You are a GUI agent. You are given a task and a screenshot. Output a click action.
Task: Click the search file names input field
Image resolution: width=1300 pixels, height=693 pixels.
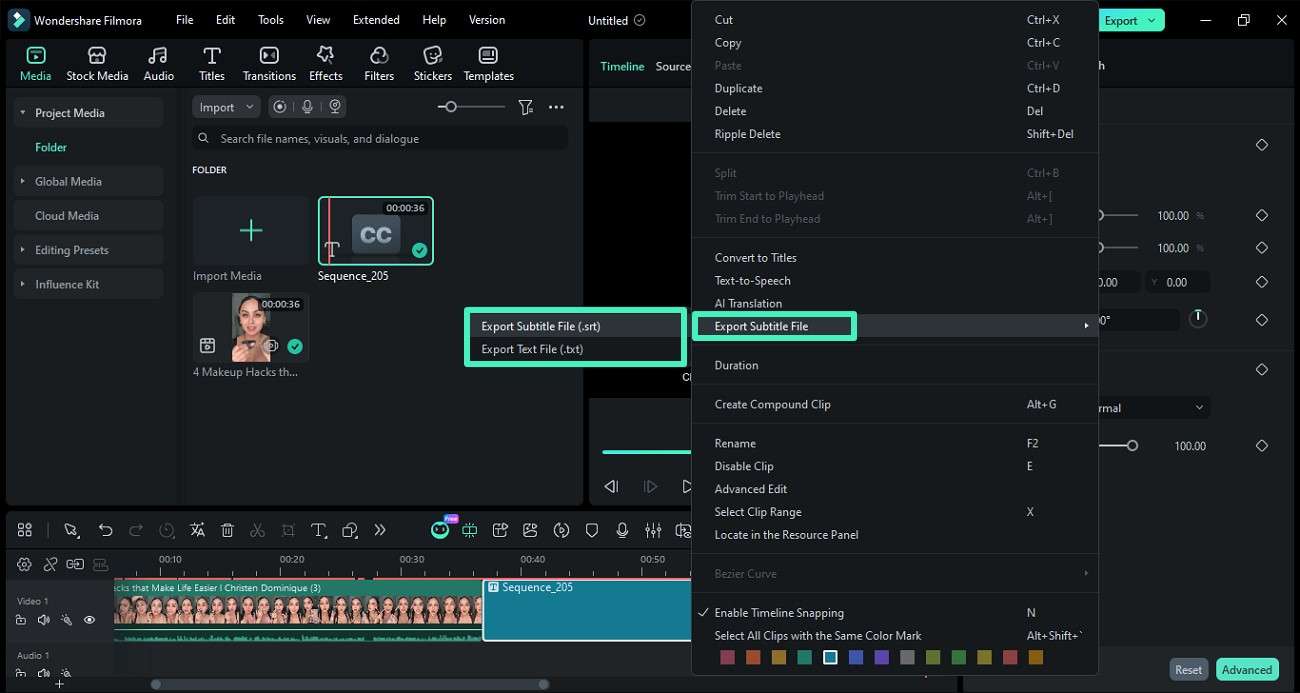tap(380, 138)
